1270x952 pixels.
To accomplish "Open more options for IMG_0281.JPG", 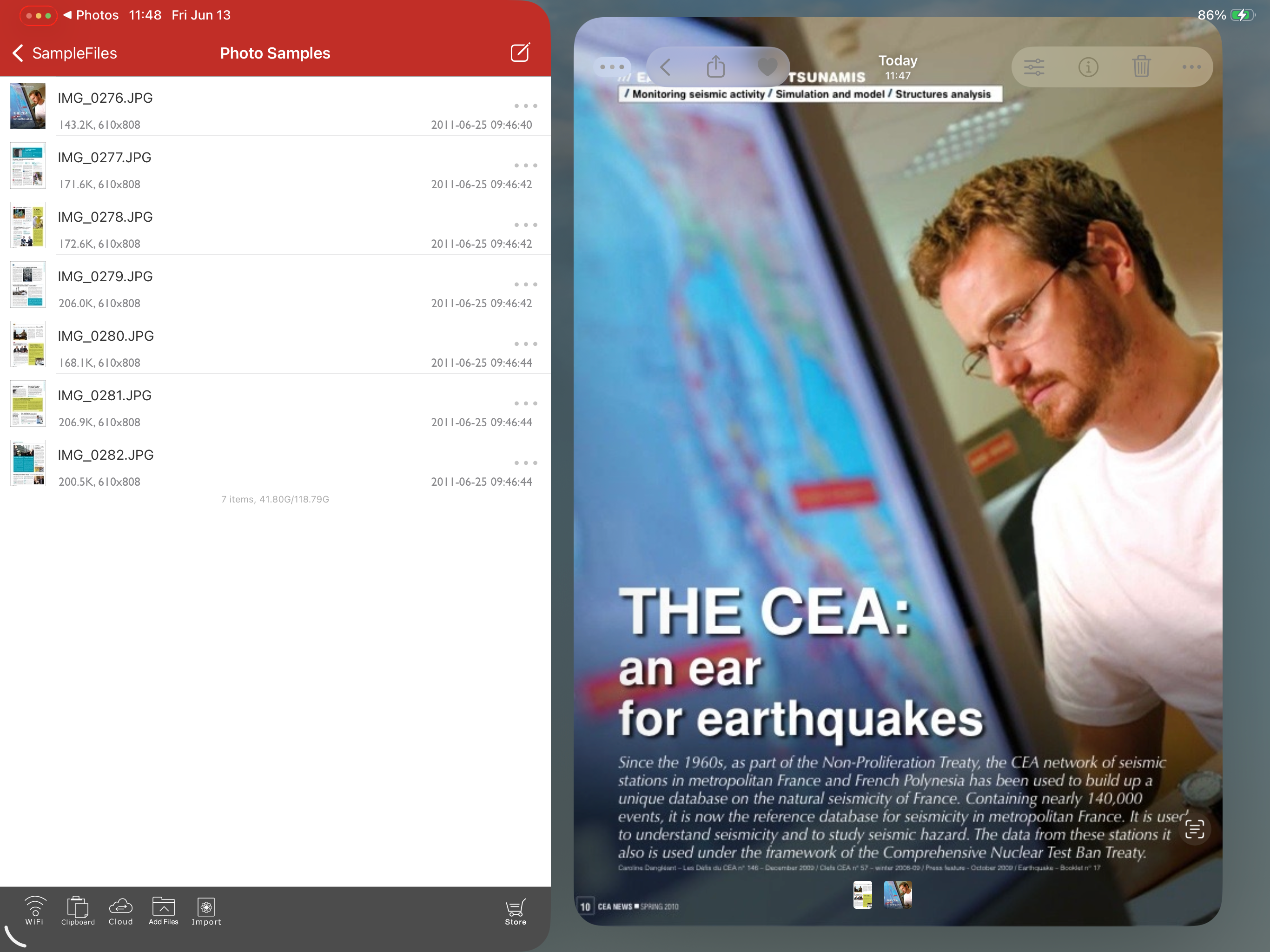I will [x=525, y=403].
